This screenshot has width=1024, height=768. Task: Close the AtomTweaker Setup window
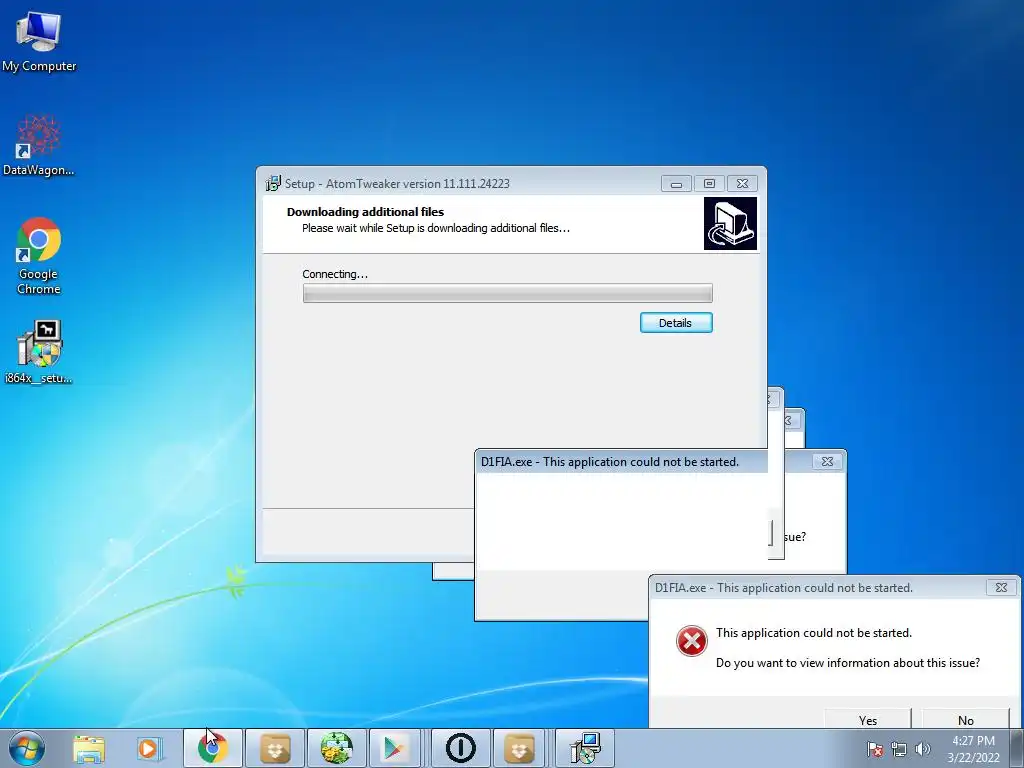coord(743,184)
